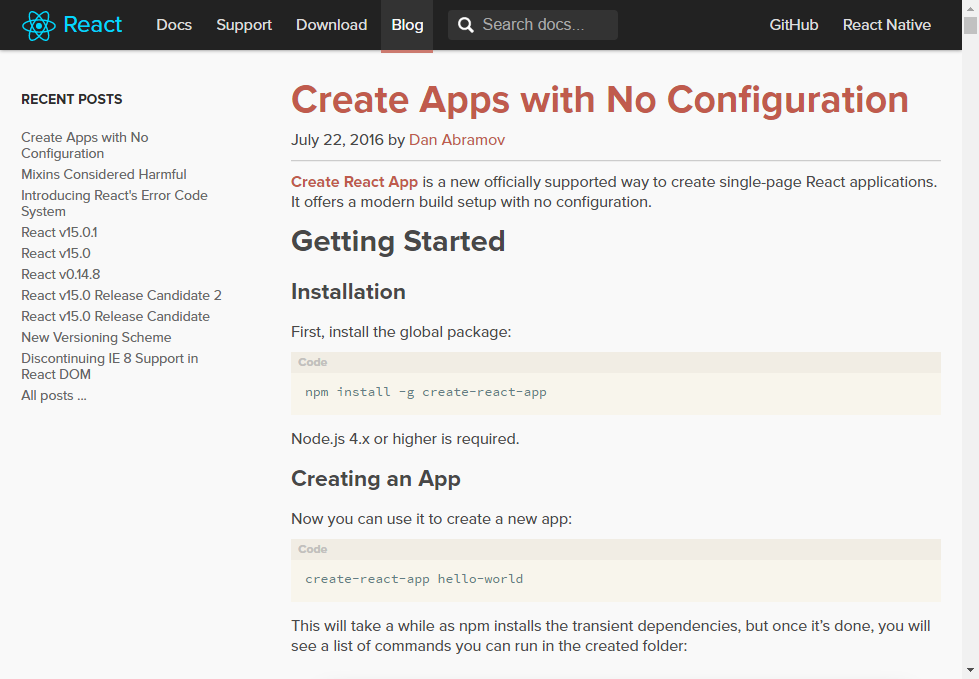This screenshot has height=679, width=979.
Task: Focus the Search docs input field
Action: coord(545,25)
